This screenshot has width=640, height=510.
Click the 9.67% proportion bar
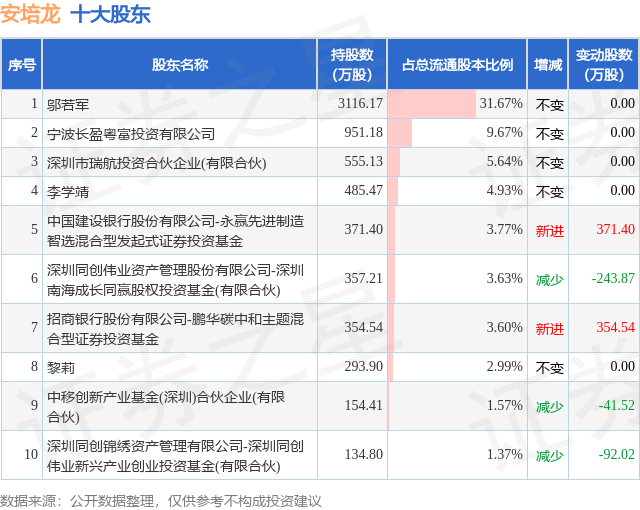(x=400, y=133)
